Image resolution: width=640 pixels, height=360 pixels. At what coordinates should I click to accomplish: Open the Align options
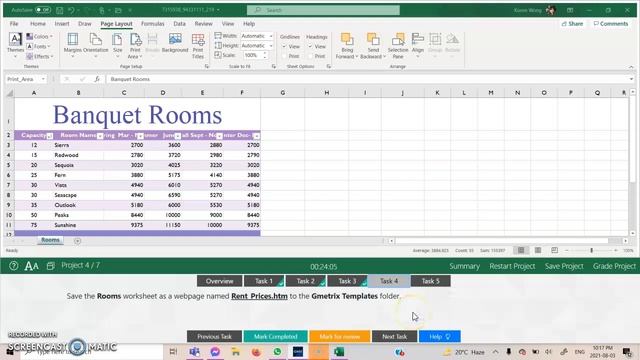coord(418,45)
